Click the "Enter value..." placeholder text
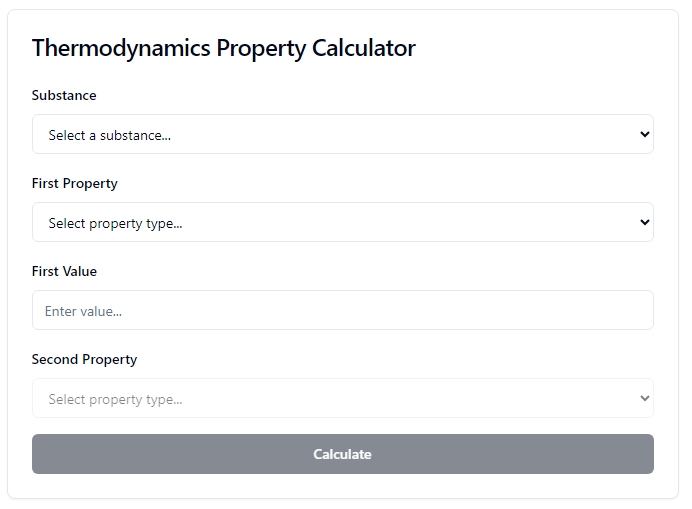Image resolution: width=692 pixels, height=509 pixels. click(x=83, y=311)
